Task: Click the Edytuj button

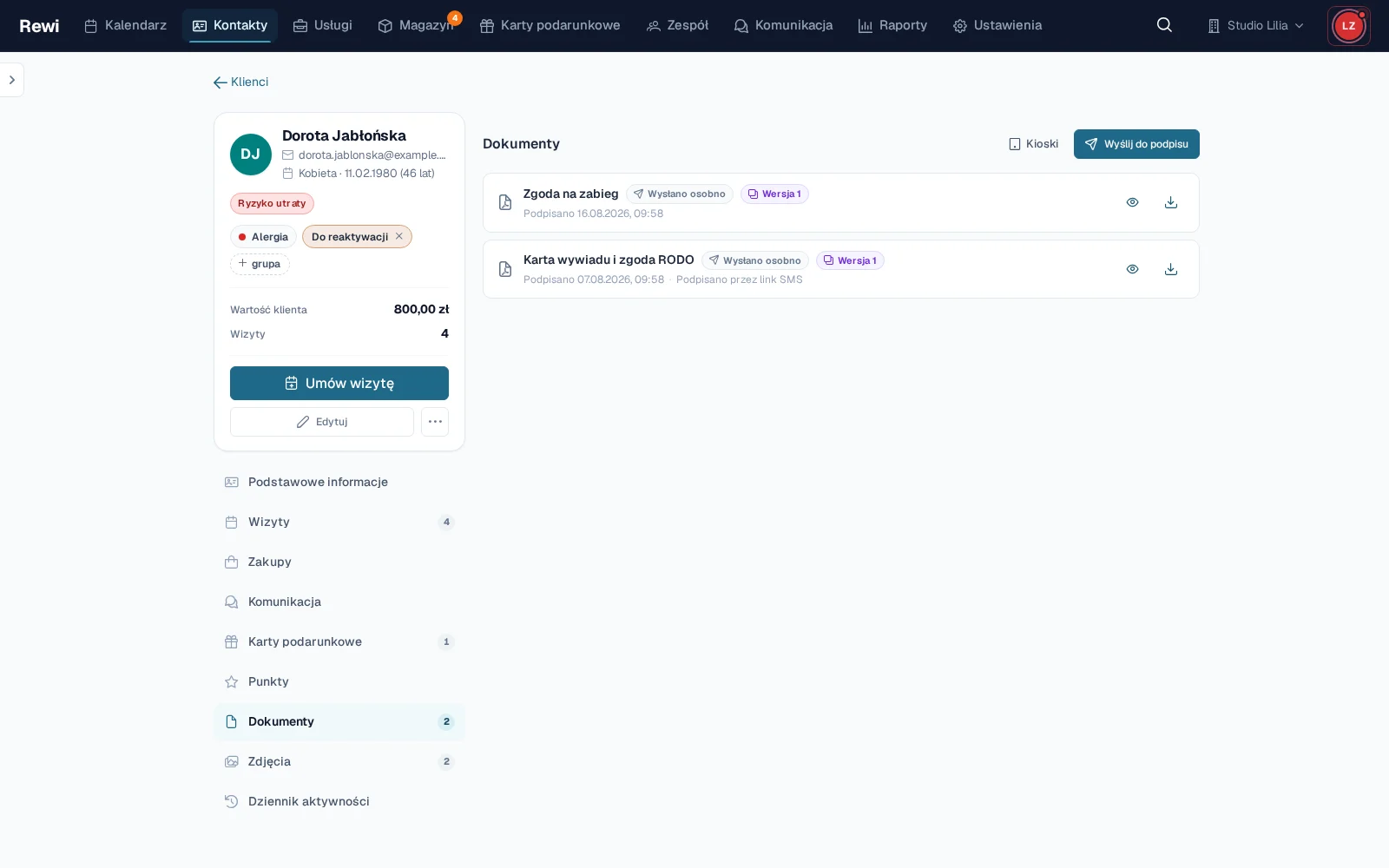Action: 322,422
